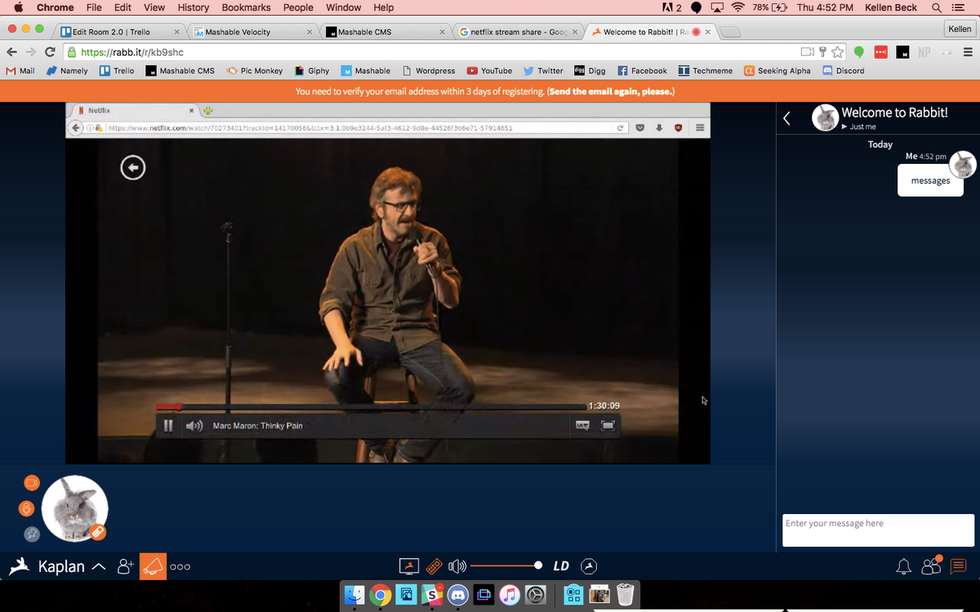
Task: Open the three-dot more options menu
Action: 180,567
